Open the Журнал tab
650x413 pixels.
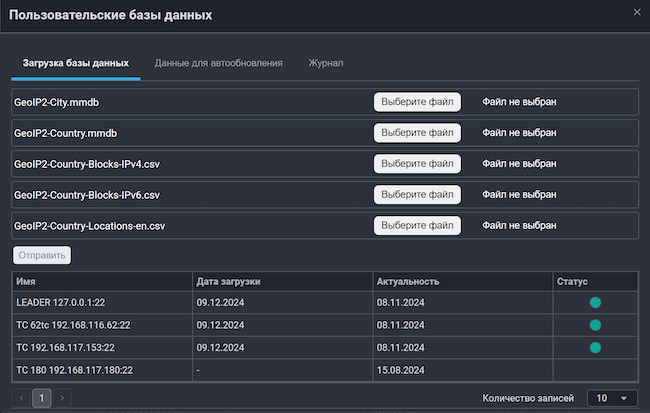point(326,63)
